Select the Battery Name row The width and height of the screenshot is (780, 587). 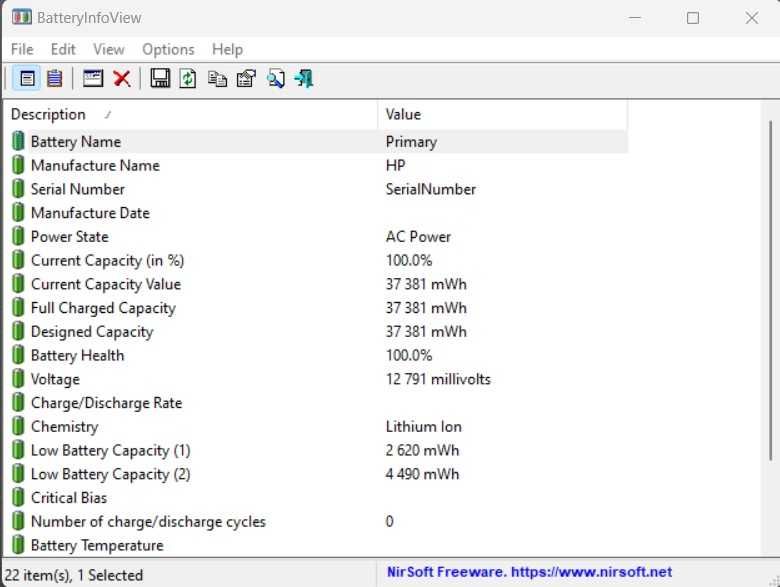coord(318,141)
